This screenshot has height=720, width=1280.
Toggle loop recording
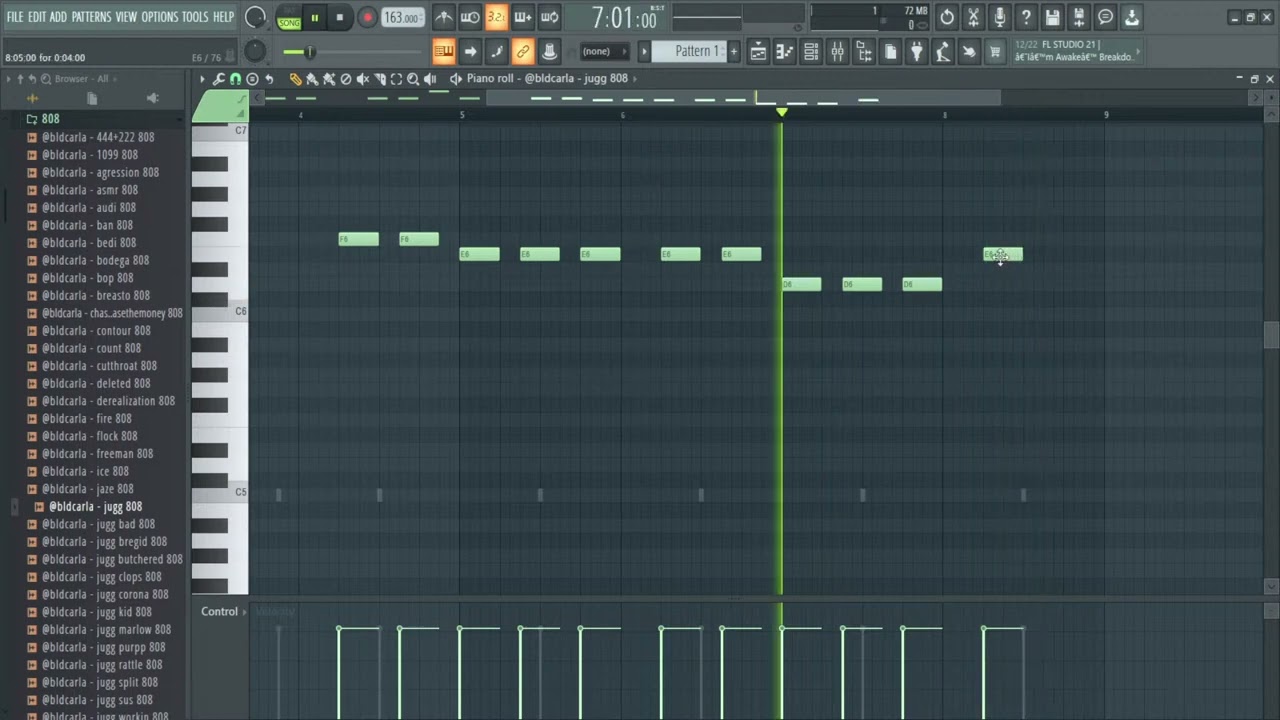click(x=549, y=17)
